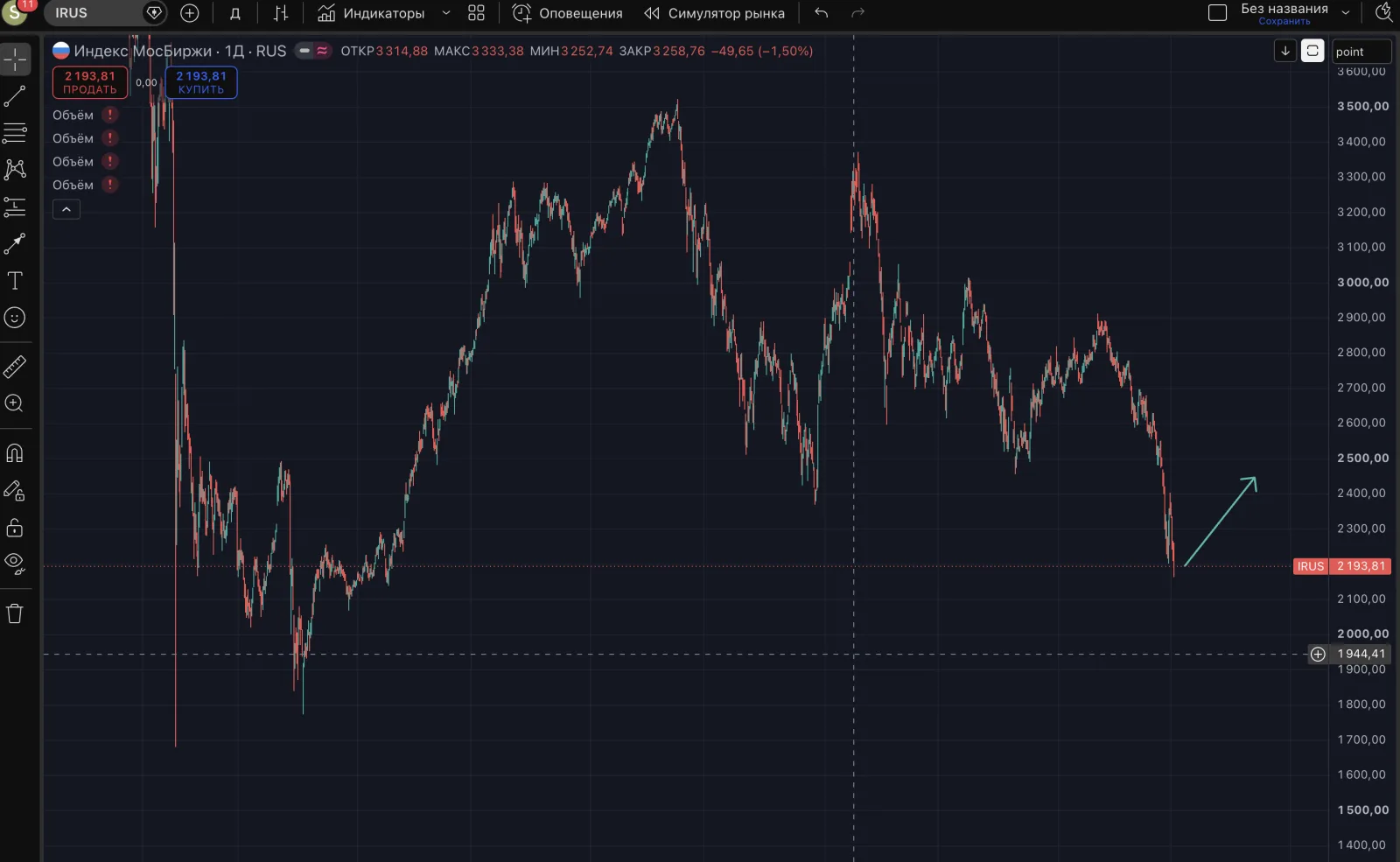
Task: Toggle hide all drawings eye
Action: coord(15,564)
